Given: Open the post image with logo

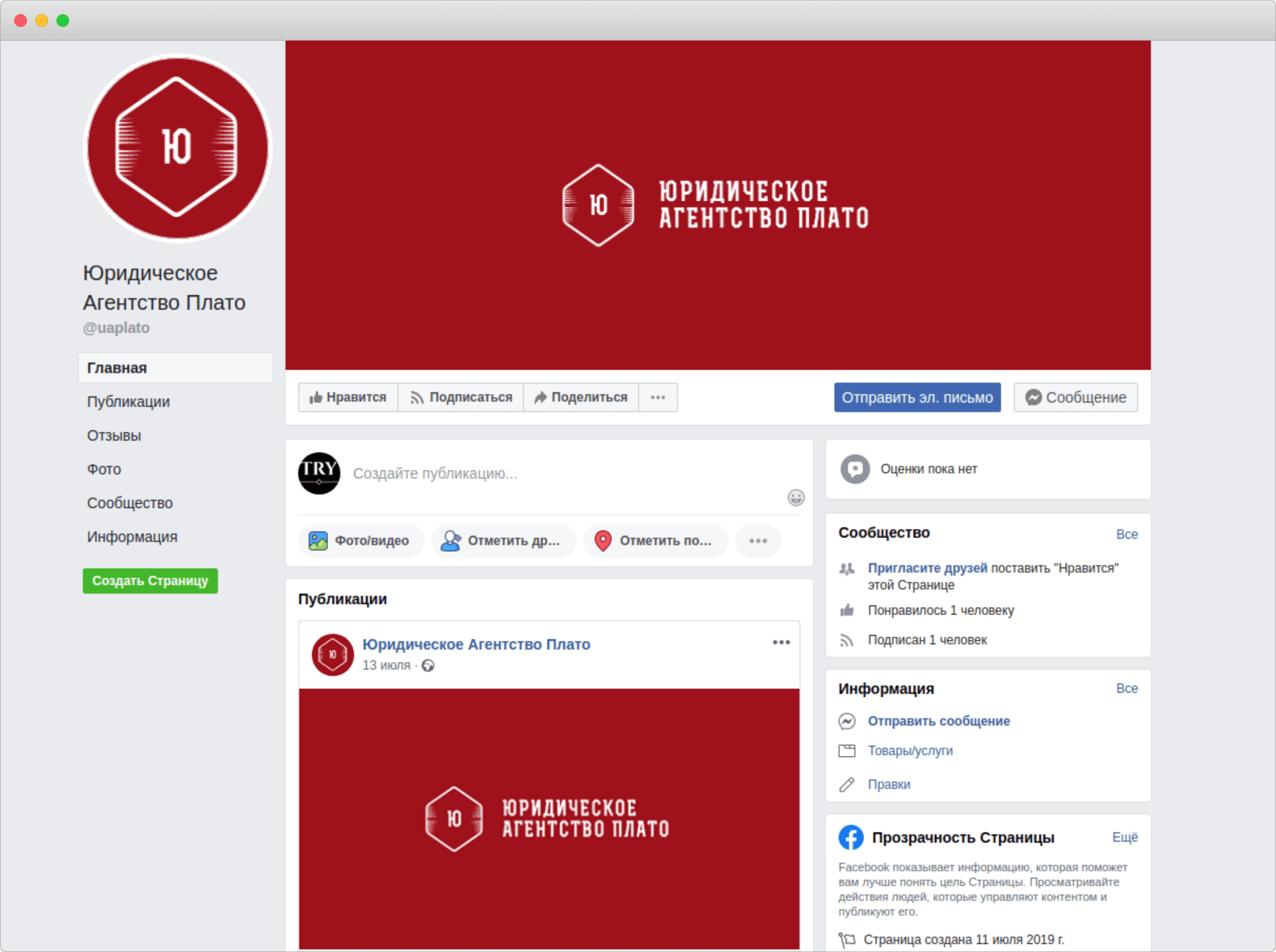Looking at the screenshot, I should pos(549,818).
